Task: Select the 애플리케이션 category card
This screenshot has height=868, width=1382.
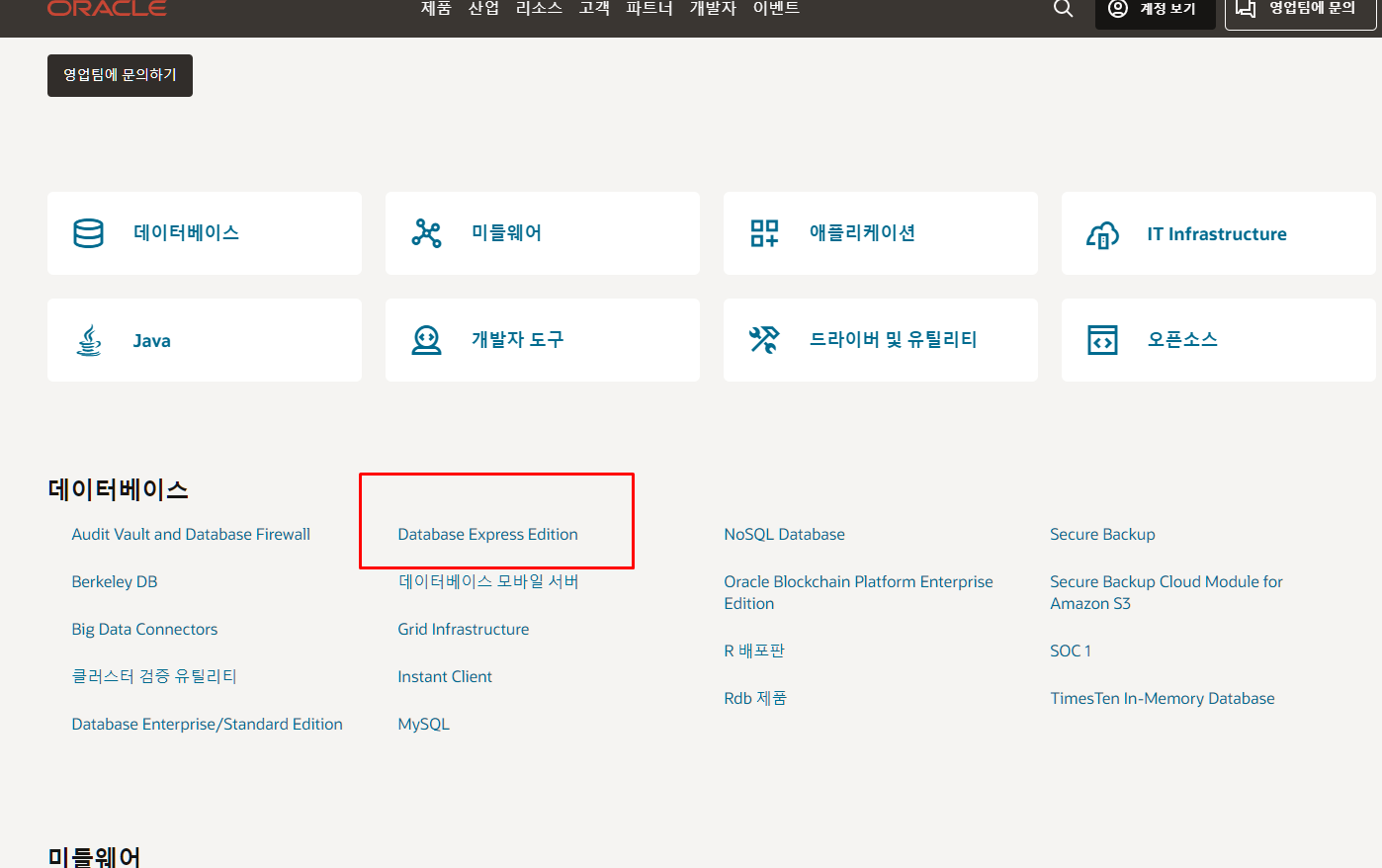Action: tap(881, 233)
